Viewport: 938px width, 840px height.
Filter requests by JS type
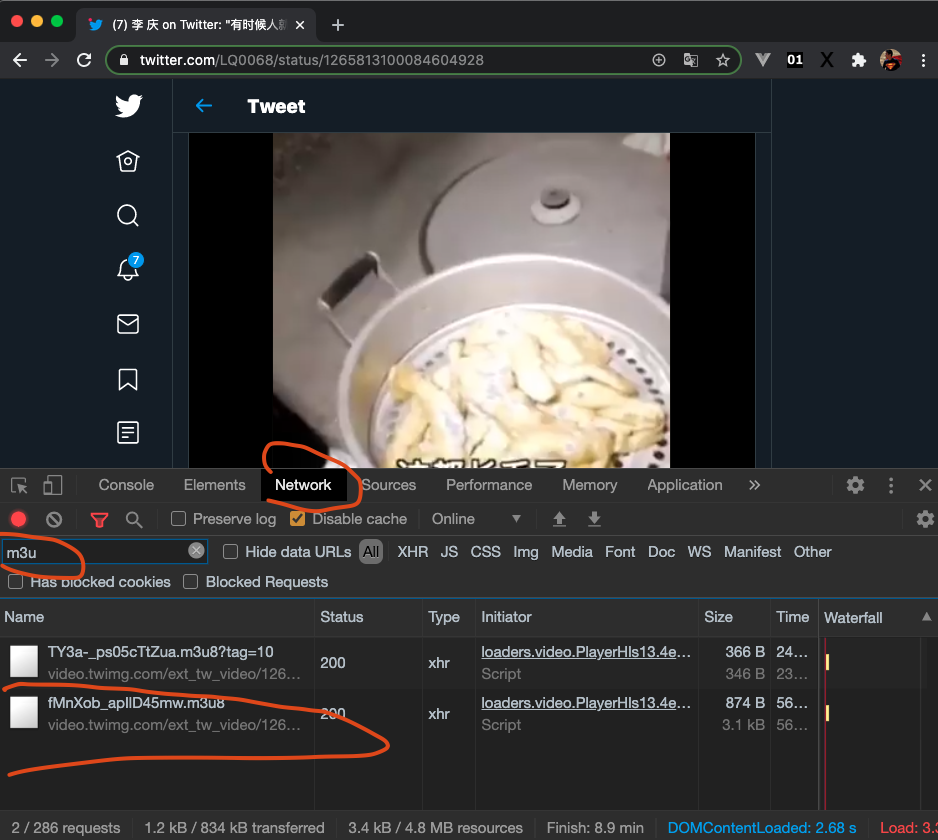click(x=449, y=552)
